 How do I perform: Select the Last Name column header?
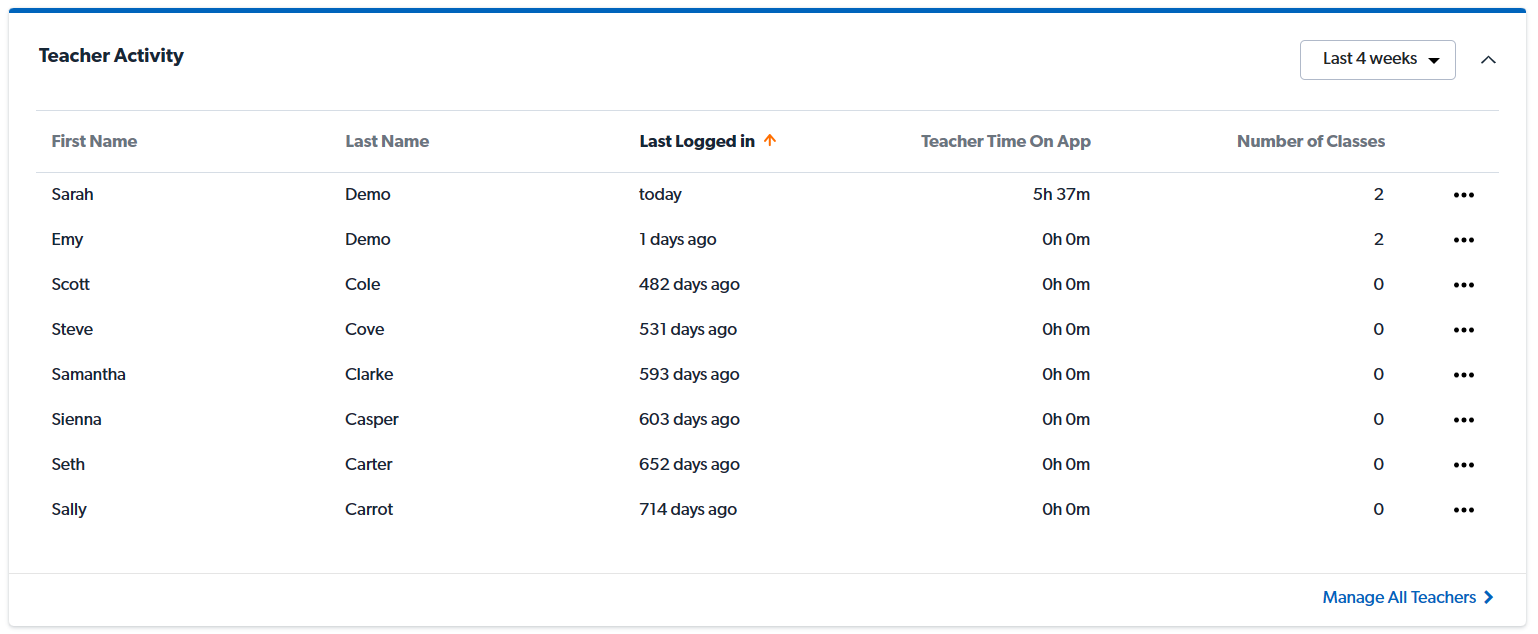[x=387, y=141]
